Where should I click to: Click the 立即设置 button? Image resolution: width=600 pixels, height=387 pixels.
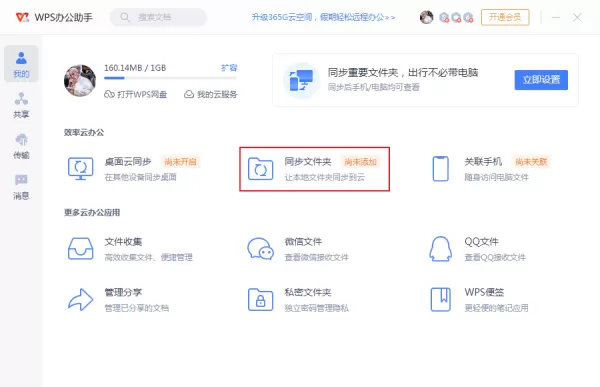pos(541,80)
